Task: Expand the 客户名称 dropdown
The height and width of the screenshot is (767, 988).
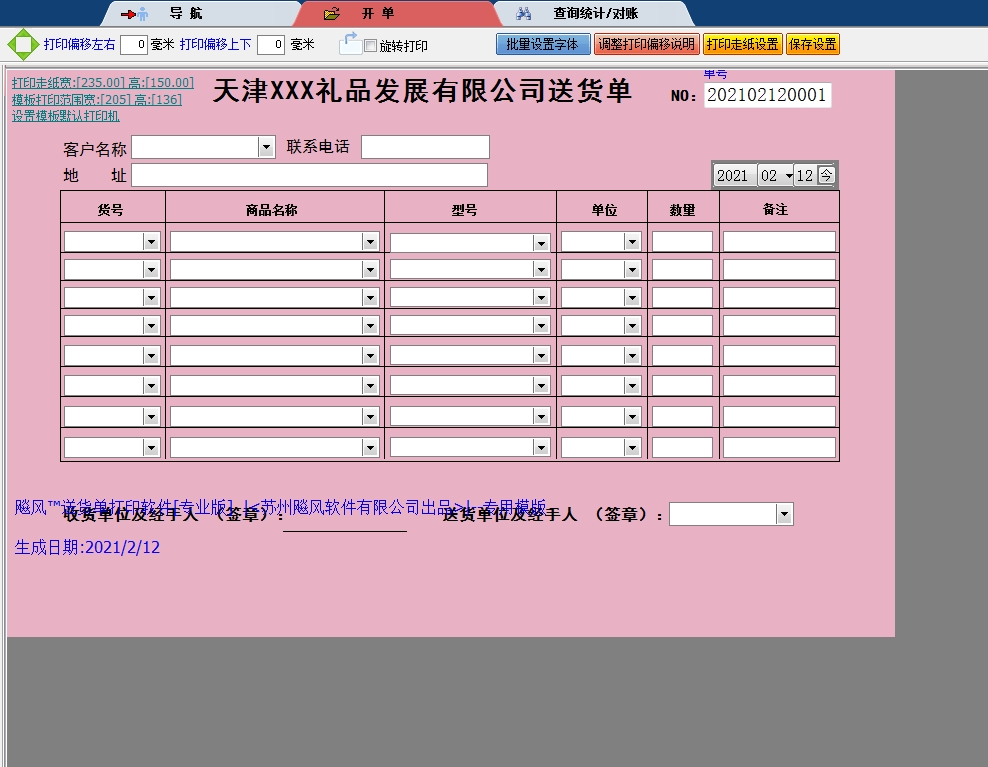Action: point(266,147)
